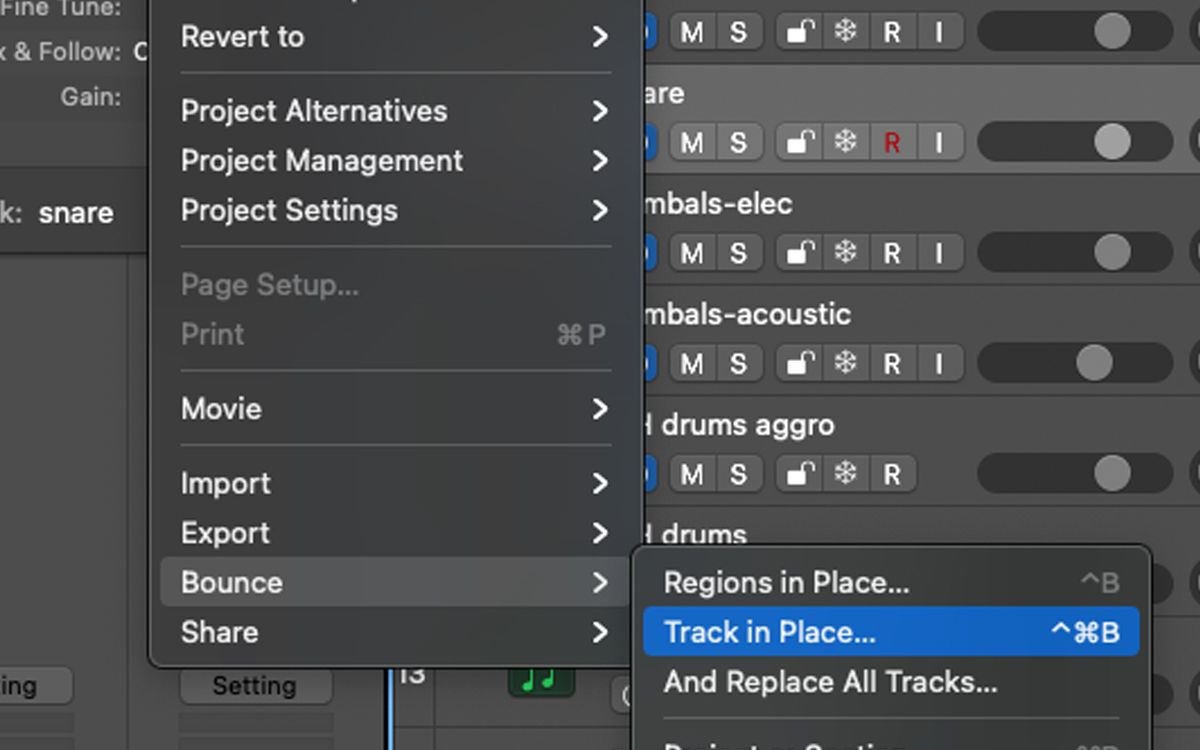Image resolution: width=1200 pixels, height=750 pixels.
Task: Toggle mute on the cymbals-acoustic track
Action: click(x=690, y=363)
